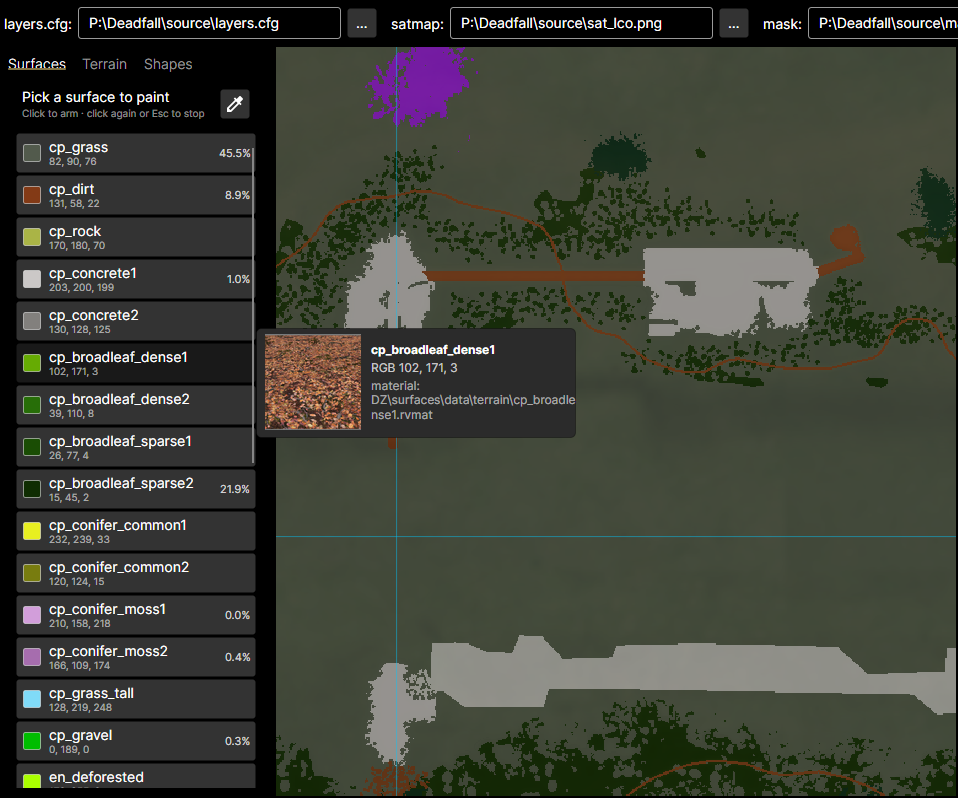Pick the cp_grass color swatch
This screenshot has height=798, width=958.
32,153
